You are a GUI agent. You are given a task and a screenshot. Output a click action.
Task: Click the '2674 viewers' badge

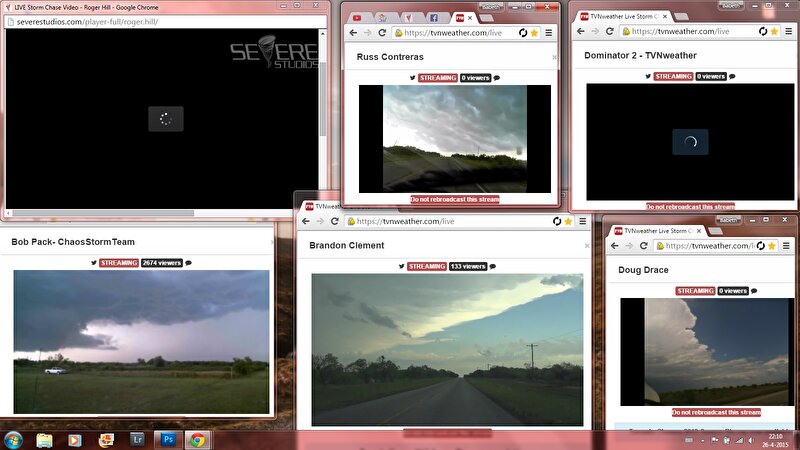click(162, 263)
